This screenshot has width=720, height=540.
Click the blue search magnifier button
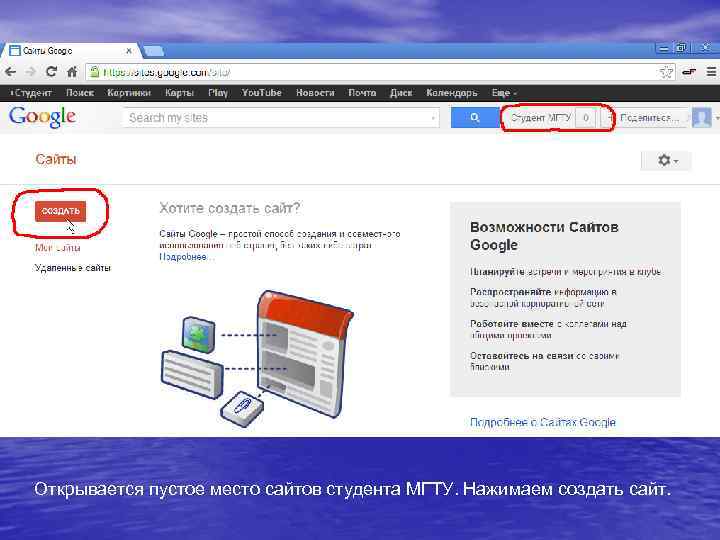[x=475, y=118]
